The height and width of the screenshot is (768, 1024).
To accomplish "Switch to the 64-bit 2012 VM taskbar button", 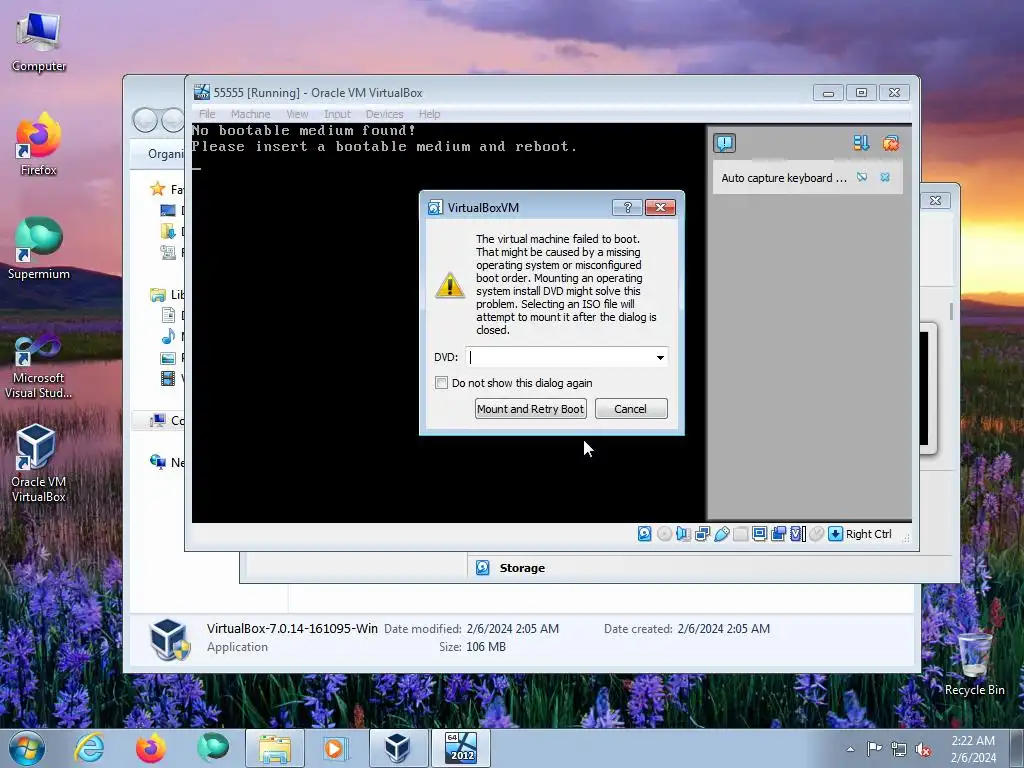I will [460, 748].
